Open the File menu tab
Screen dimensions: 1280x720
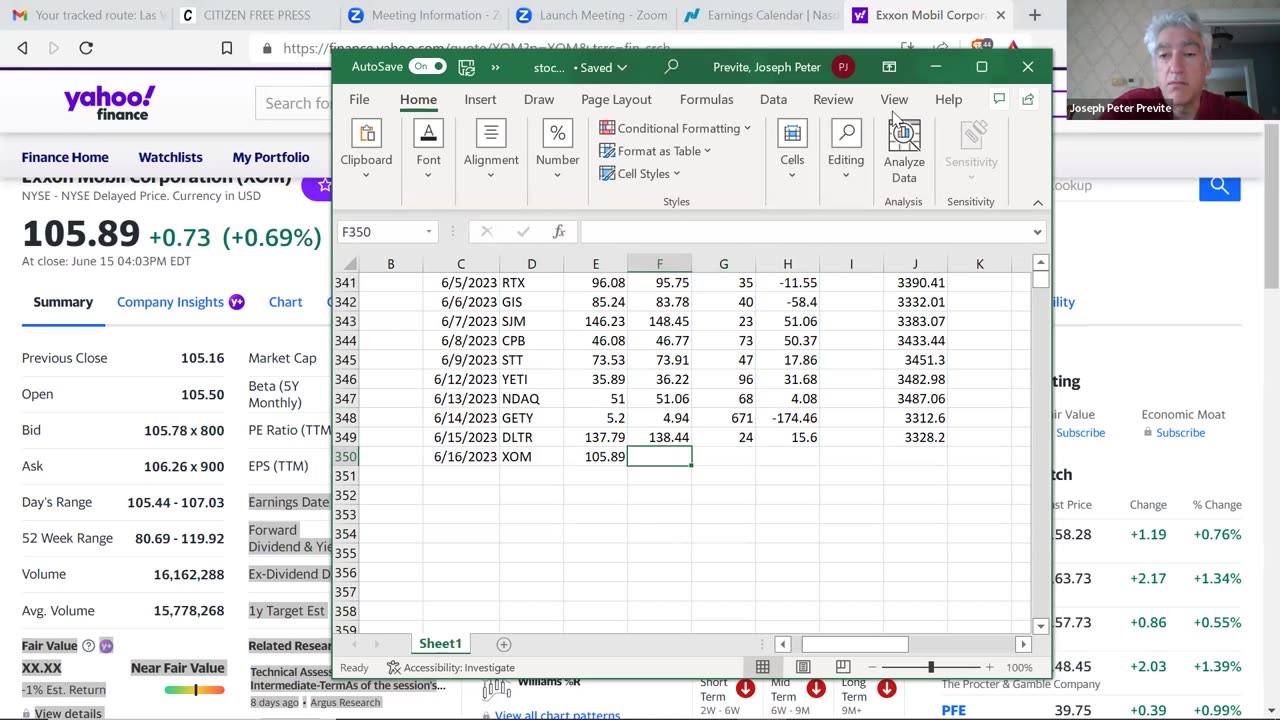click(359, 99)
